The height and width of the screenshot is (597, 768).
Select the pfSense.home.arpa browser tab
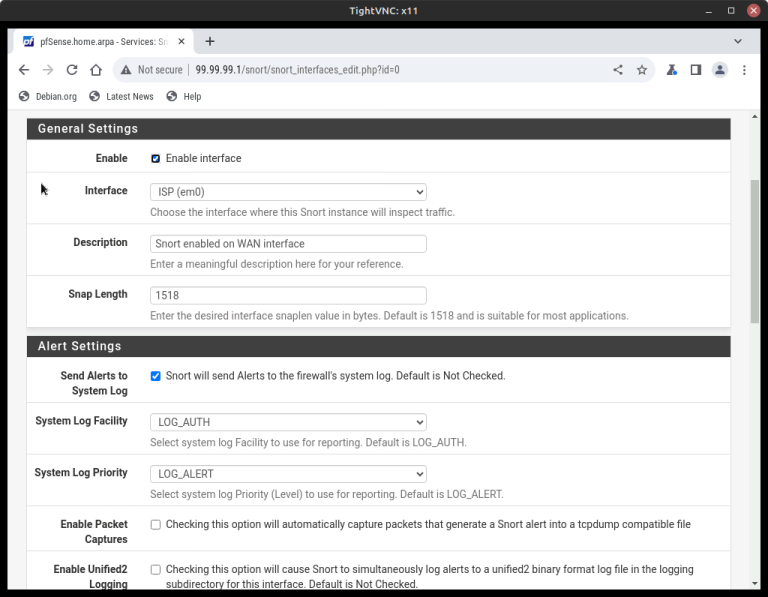[x=100, y=42]
